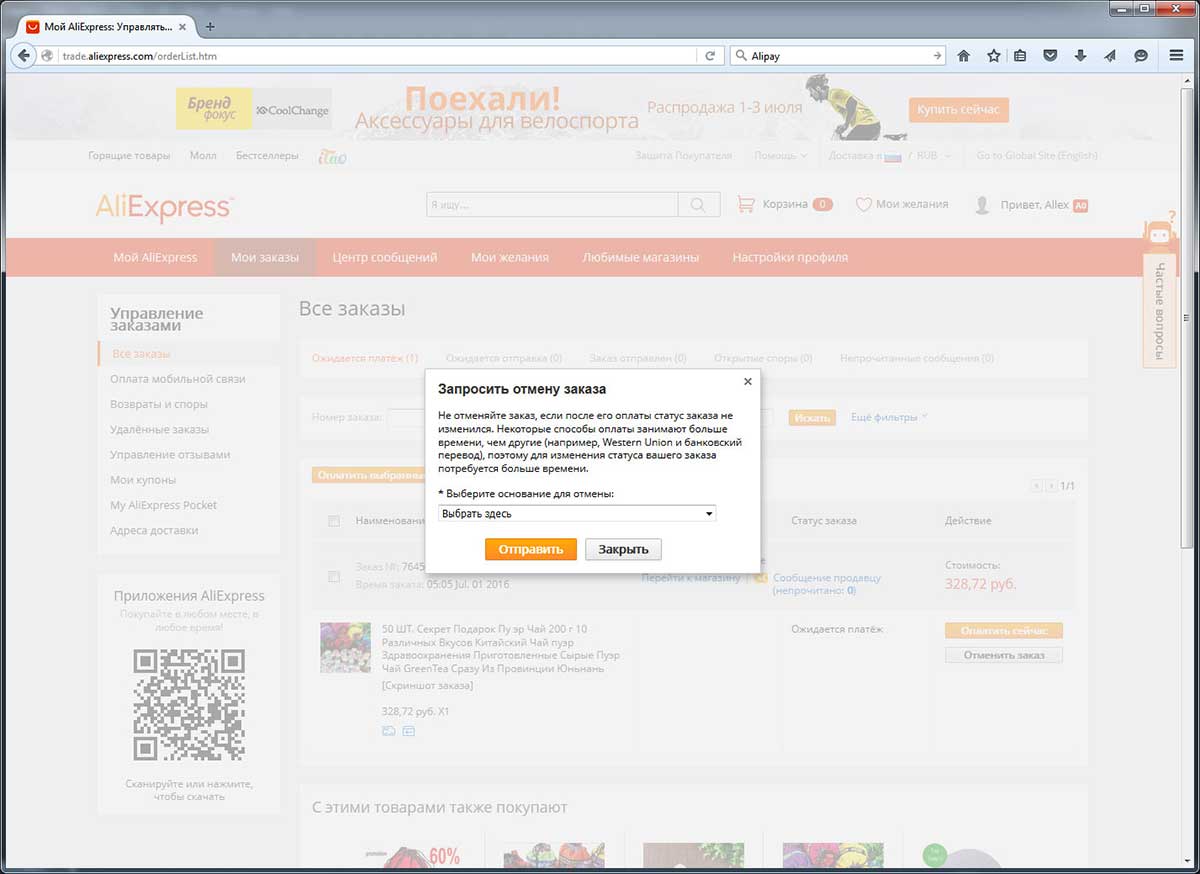Open the [Скриншот заказа] link
The height and width of the screenshot is (874, 1200).
(428, 685)
